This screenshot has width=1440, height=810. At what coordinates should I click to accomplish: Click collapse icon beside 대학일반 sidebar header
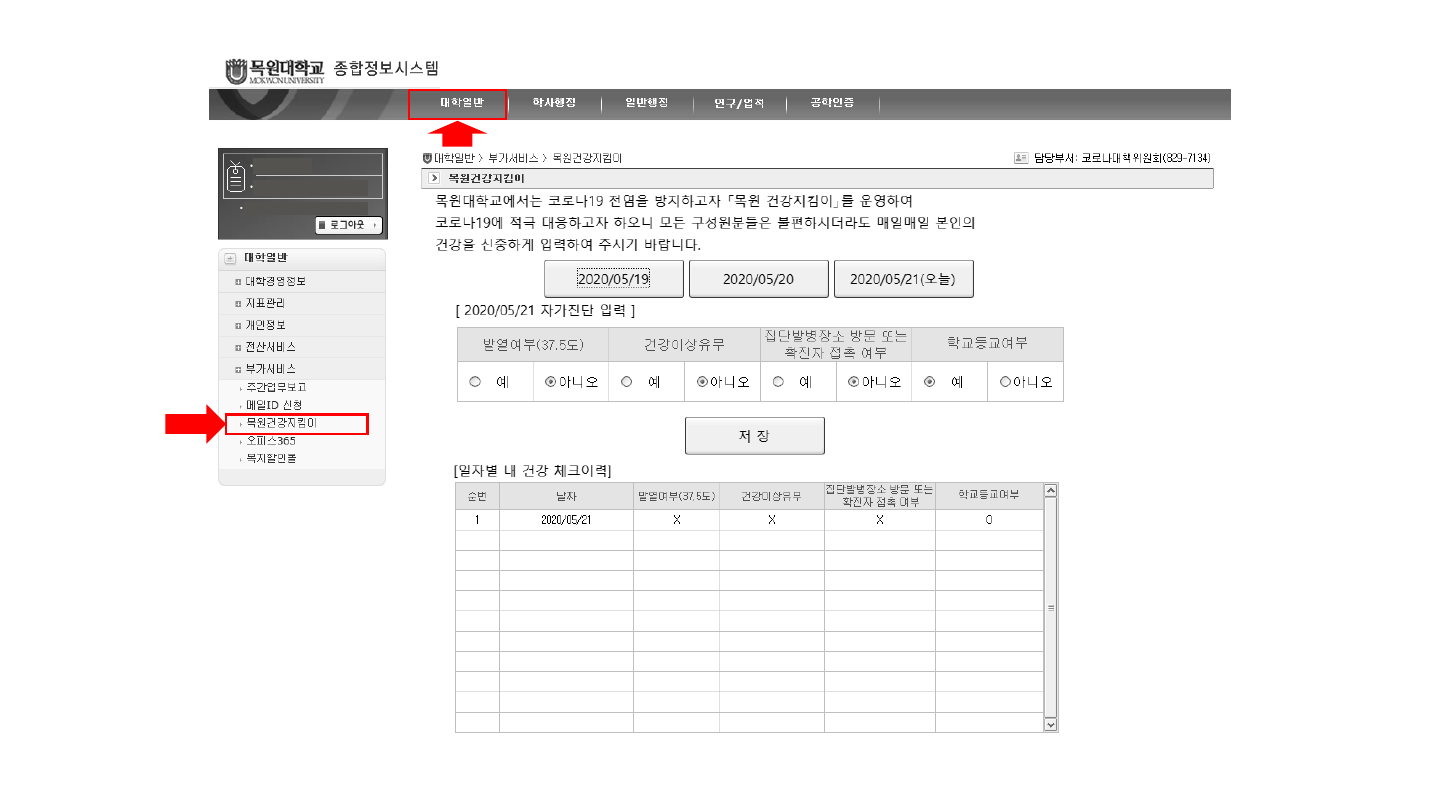[x=231, y=258]
